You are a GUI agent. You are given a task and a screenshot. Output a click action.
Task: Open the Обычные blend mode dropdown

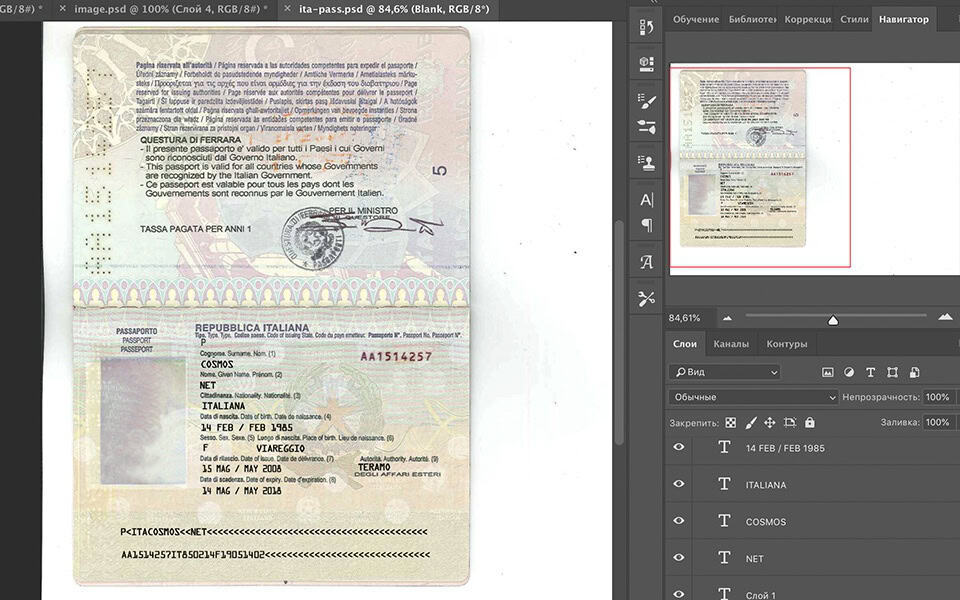pyautogui.click(x=754, y=397)
